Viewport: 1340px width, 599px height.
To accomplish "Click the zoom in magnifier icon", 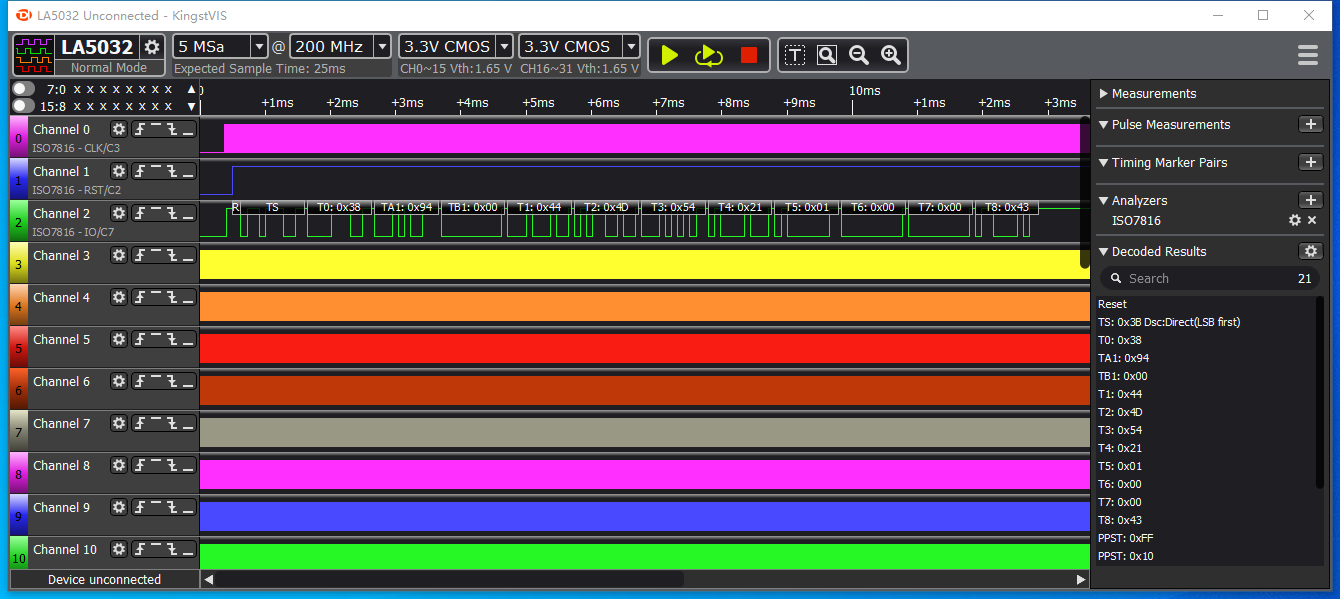I will click(890, 55).
